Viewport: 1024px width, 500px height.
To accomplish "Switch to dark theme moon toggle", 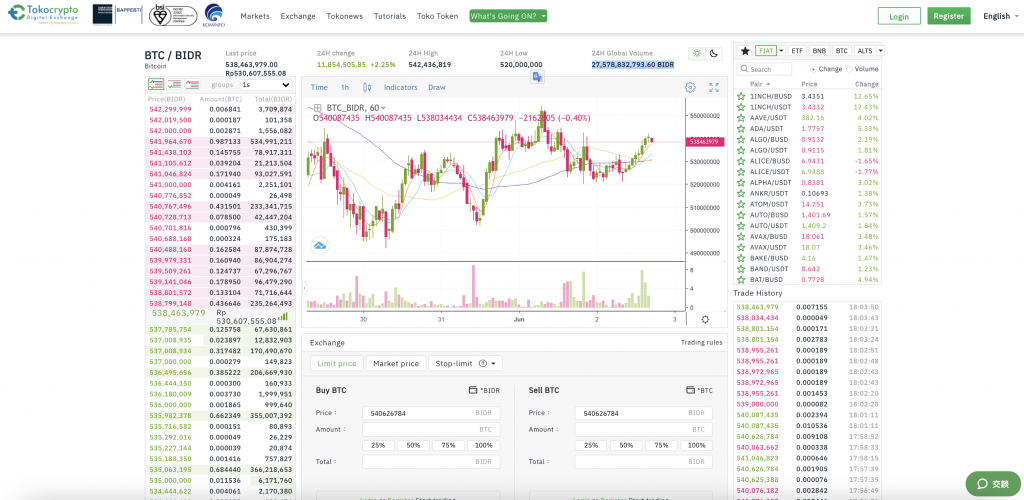I will pos(714,53).
